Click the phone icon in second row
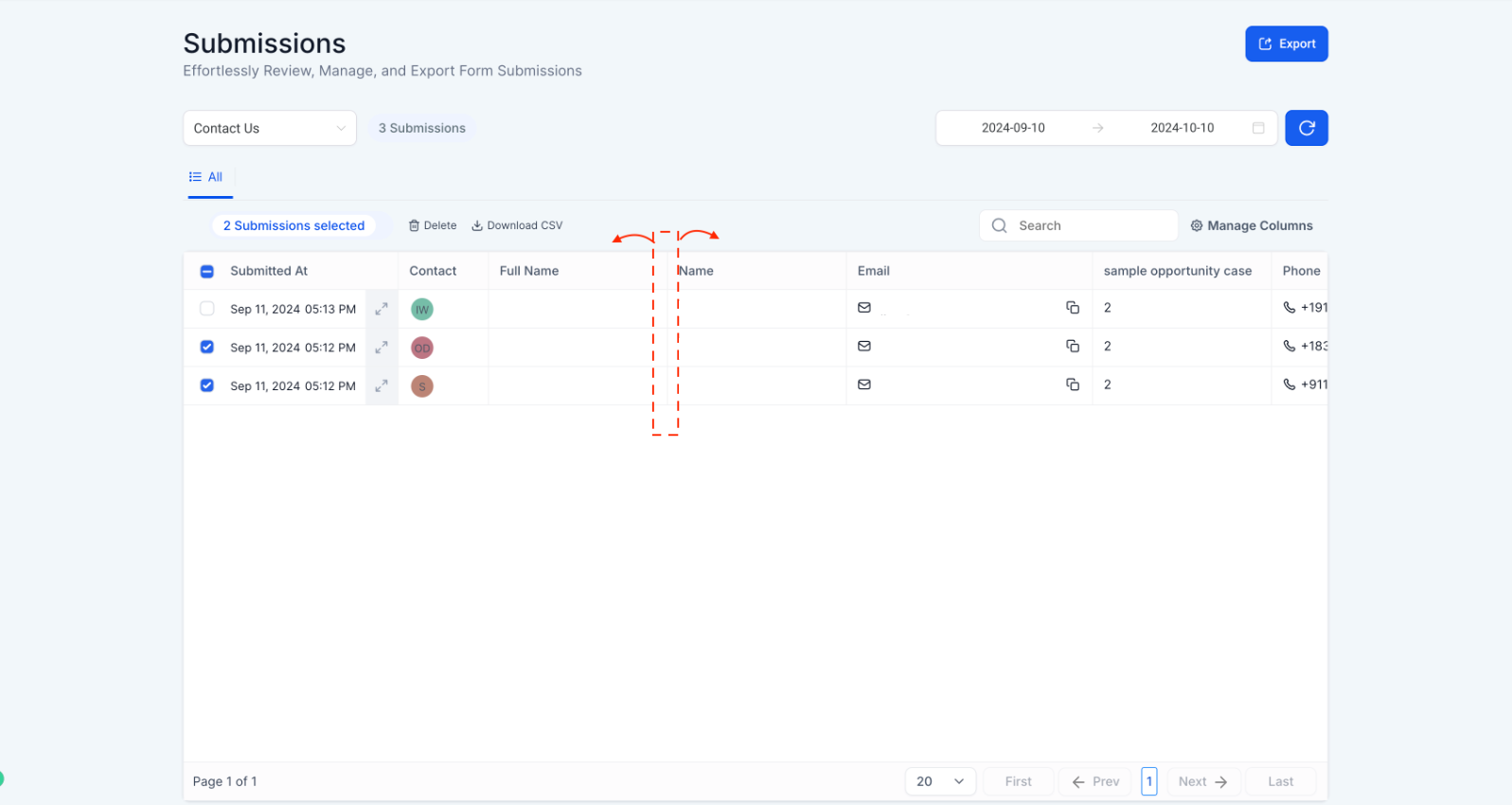Screen dimensions: 1512x805 pyautogui.click(x=1289, y=347)
